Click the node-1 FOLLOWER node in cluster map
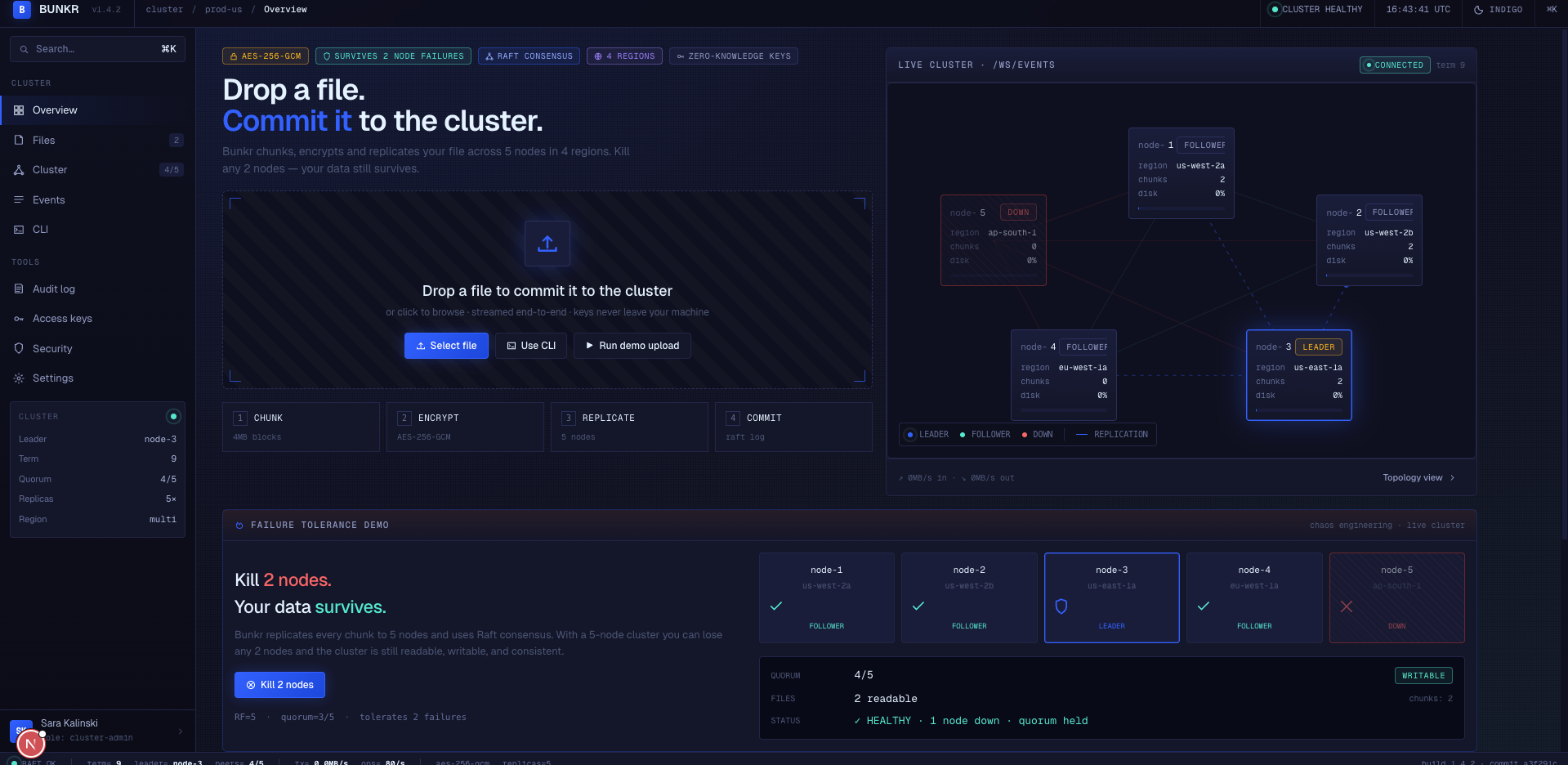Viewport: 1568px width, 765px height. [1181, 173]
